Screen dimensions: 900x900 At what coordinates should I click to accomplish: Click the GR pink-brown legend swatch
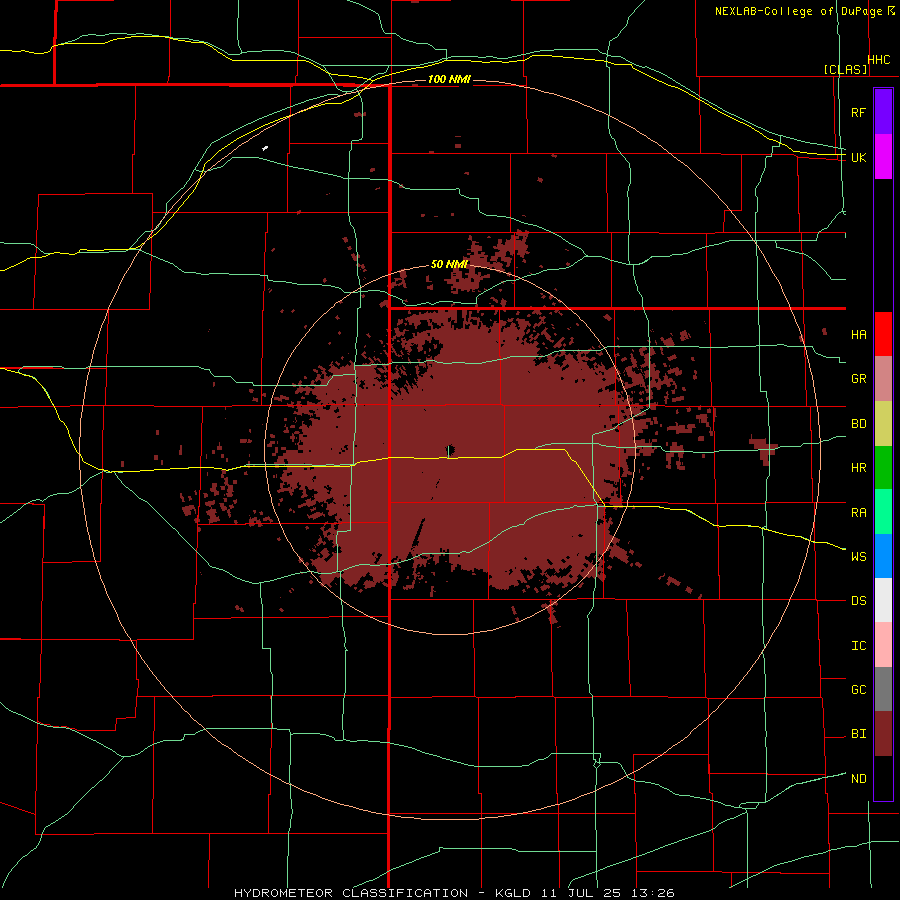[x=883, y=378]
